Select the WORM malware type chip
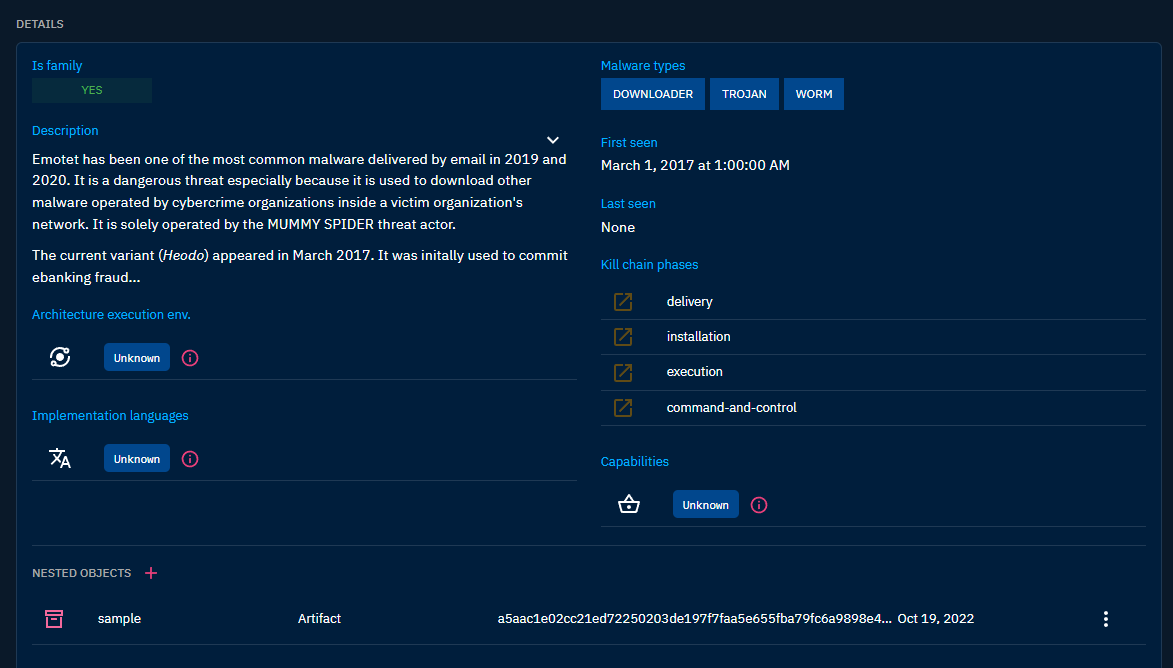1173x668 pixels. point(814,94)
